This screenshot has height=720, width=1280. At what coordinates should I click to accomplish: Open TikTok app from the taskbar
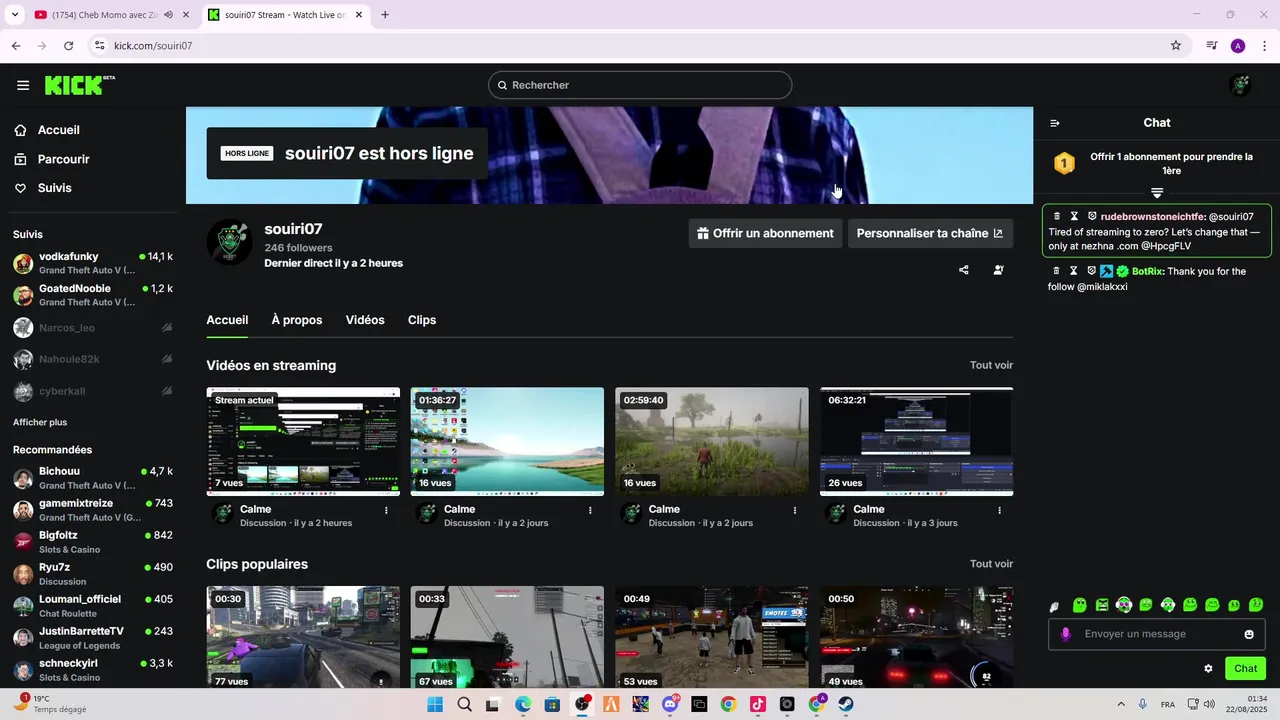pyautogui.click(x=758, y=704)
